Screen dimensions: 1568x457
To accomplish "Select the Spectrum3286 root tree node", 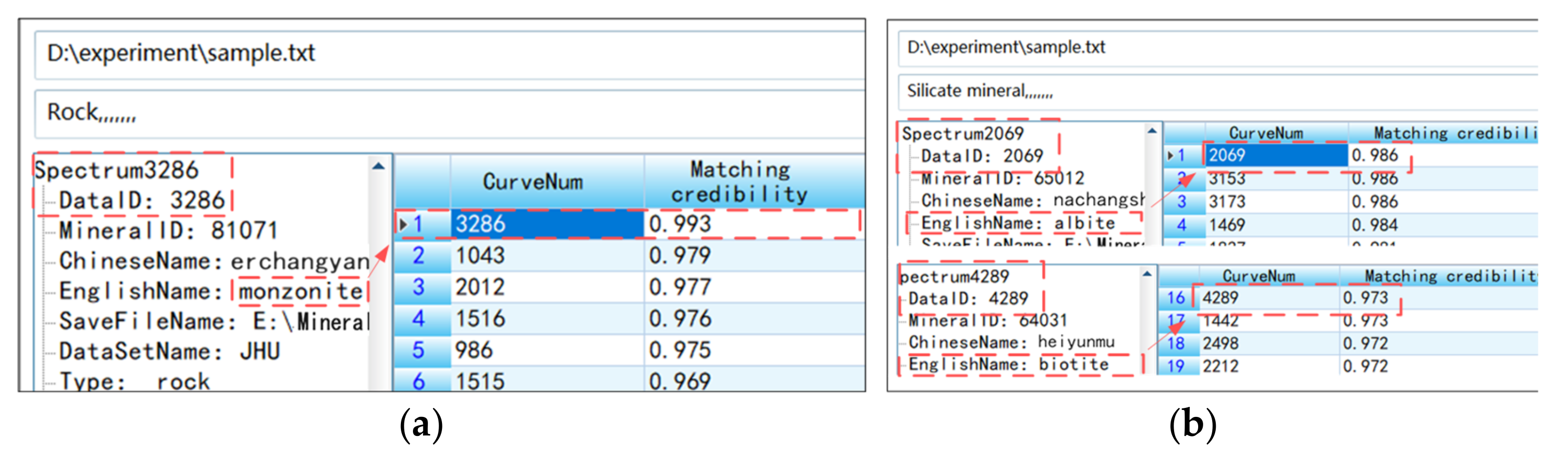I will 116,170.
